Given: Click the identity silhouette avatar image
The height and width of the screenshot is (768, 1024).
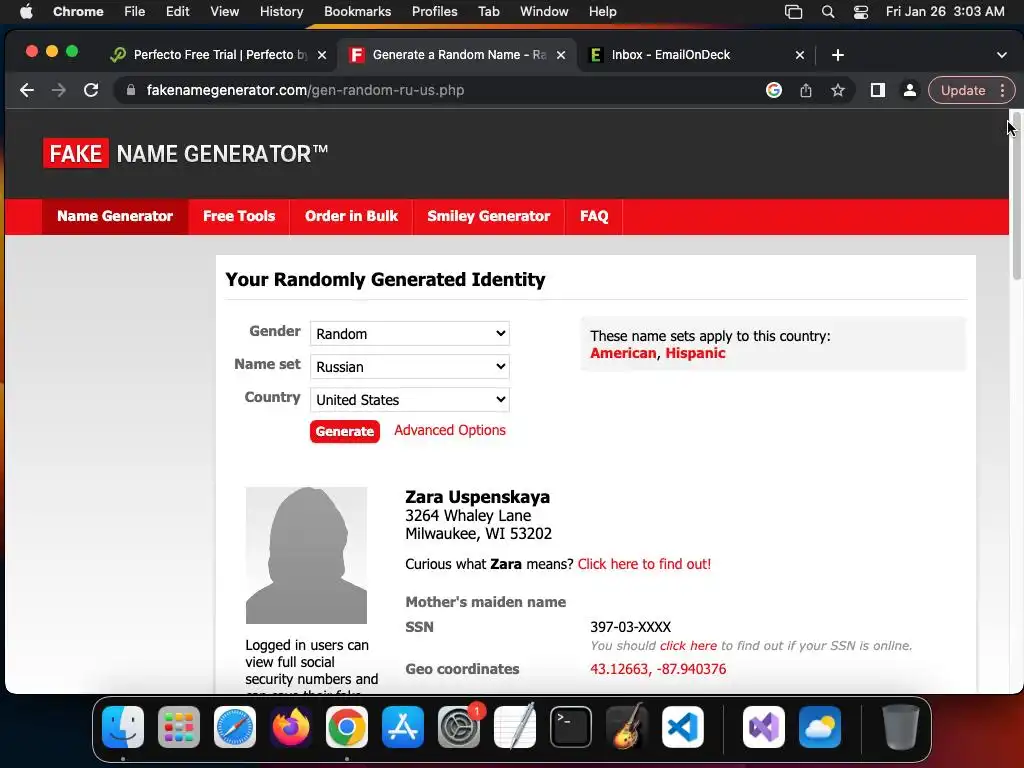Looking at the screenshot, I should point(306,555).
